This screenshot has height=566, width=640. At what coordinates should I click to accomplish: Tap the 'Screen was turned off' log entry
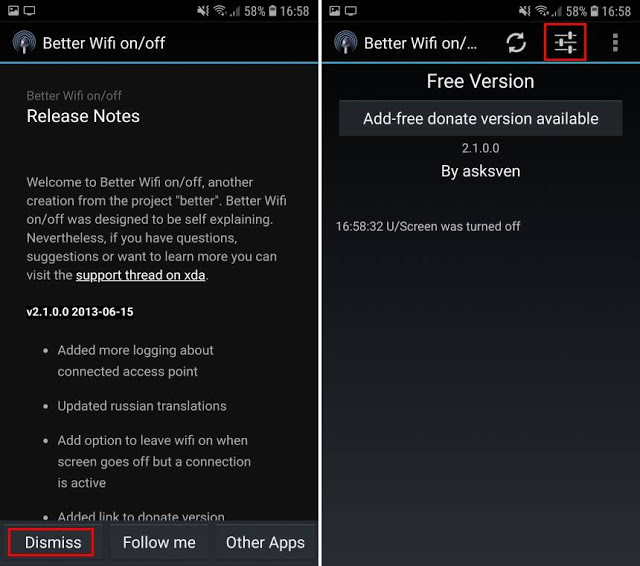[428, 226]
